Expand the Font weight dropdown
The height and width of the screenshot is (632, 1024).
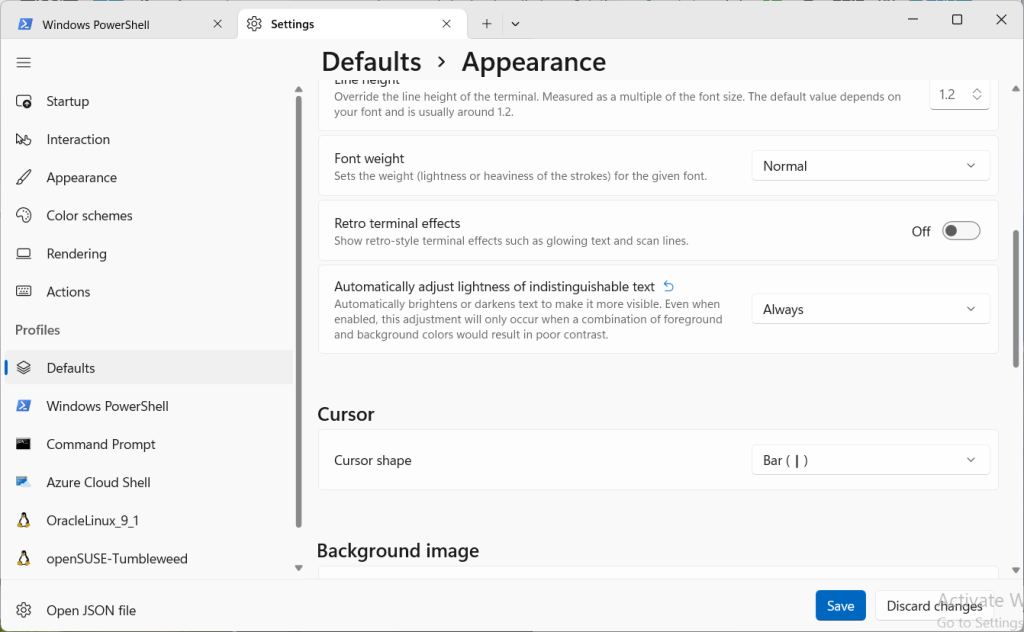click(x=870, y=166)
